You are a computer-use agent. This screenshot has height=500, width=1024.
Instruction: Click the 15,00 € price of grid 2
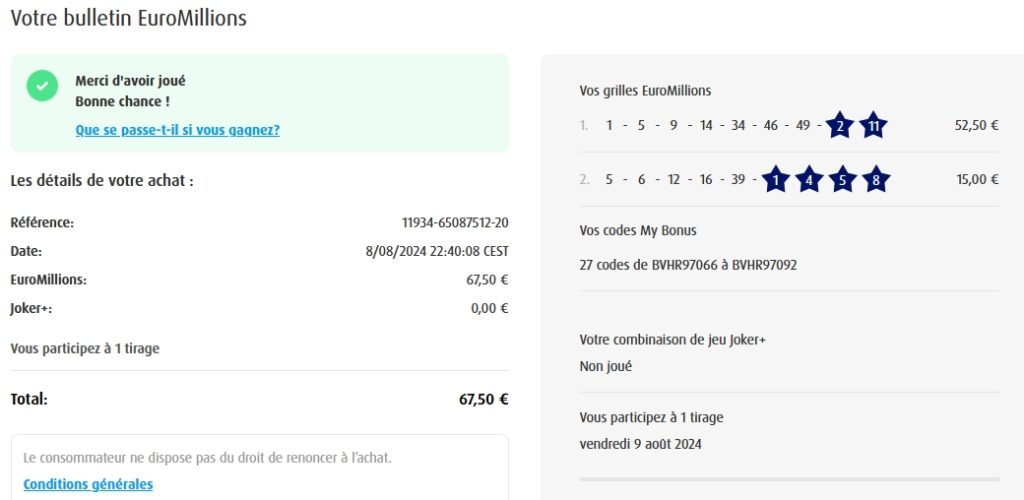977,180
